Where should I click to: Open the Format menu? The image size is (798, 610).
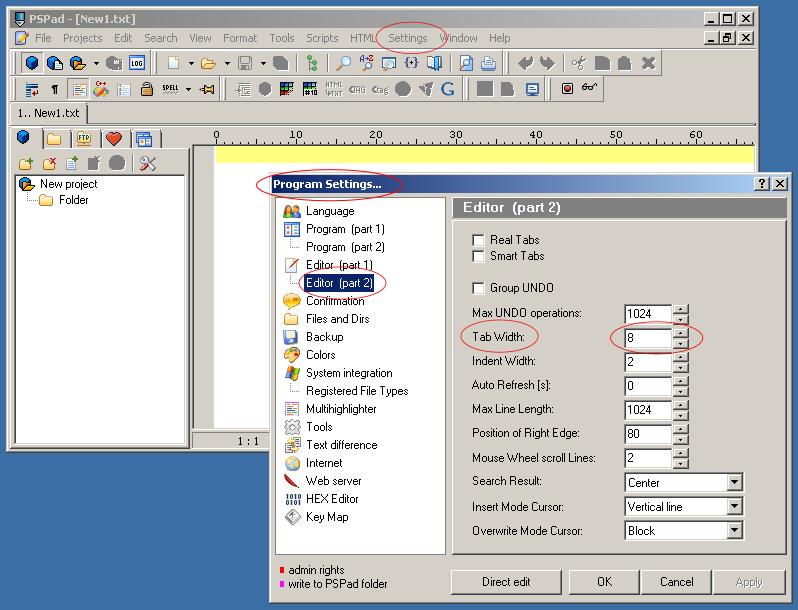point(240,38)
